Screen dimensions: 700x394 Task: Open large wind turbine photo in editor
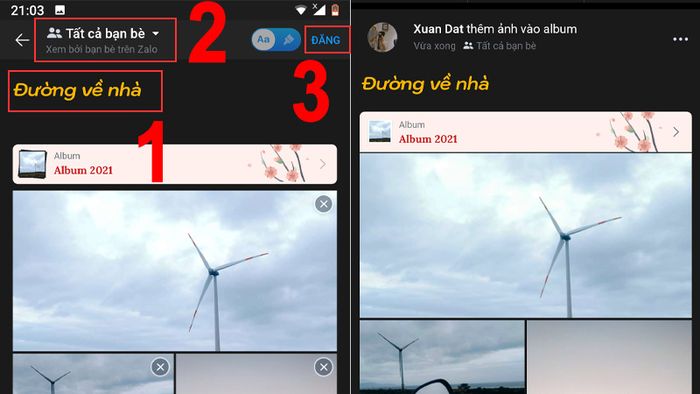[175, 271]
